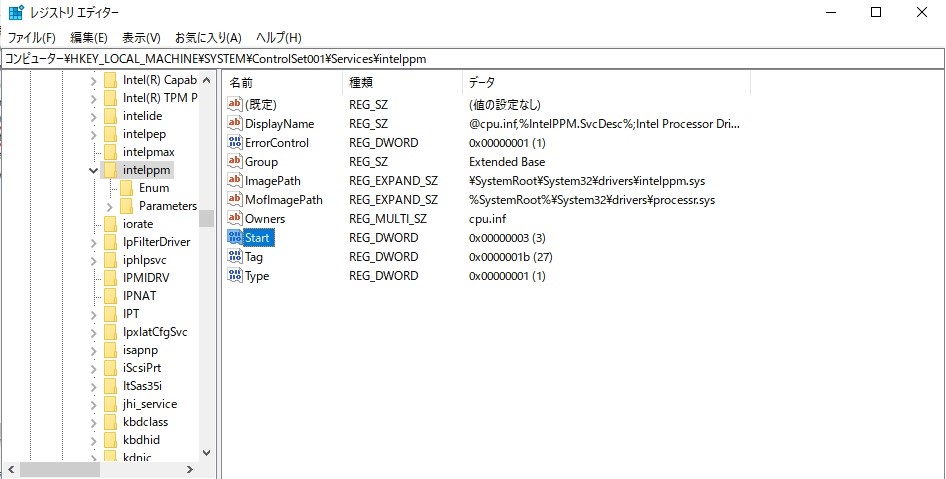Select the iScsiPrt tree key

pos(142,368)
